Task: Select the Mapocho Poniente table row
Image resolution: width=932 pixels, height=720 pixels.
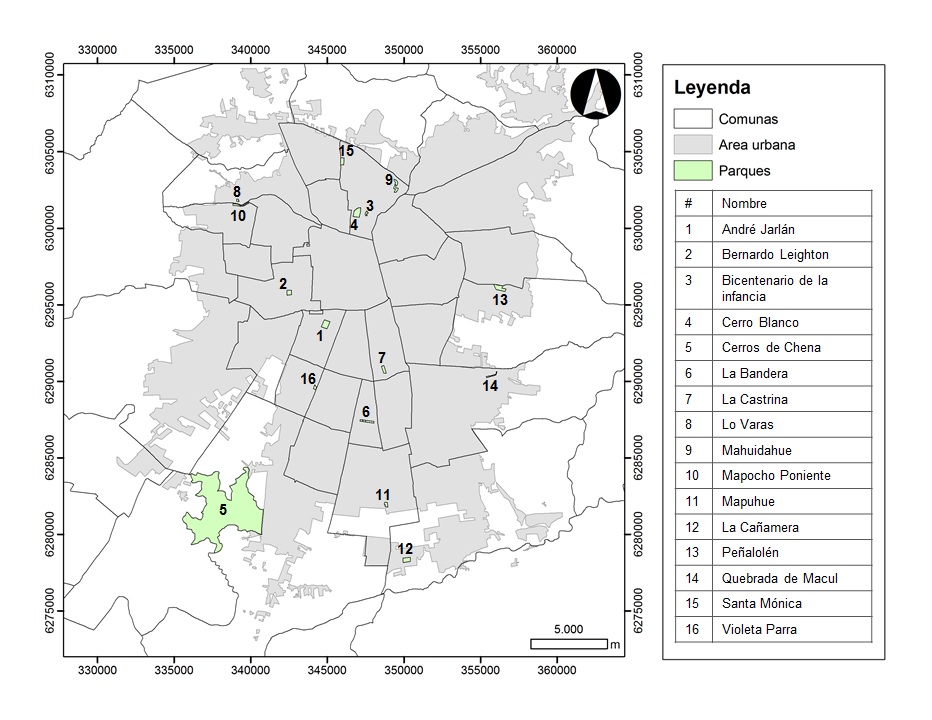Action: [772, 475]
